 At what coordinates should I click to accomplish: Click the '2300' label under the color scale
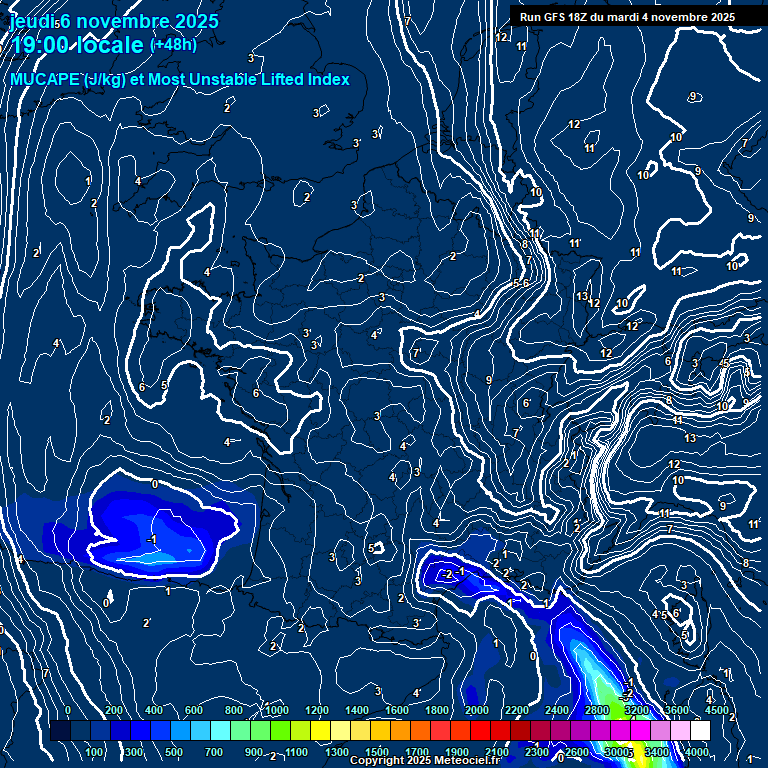tap(537, 752)
